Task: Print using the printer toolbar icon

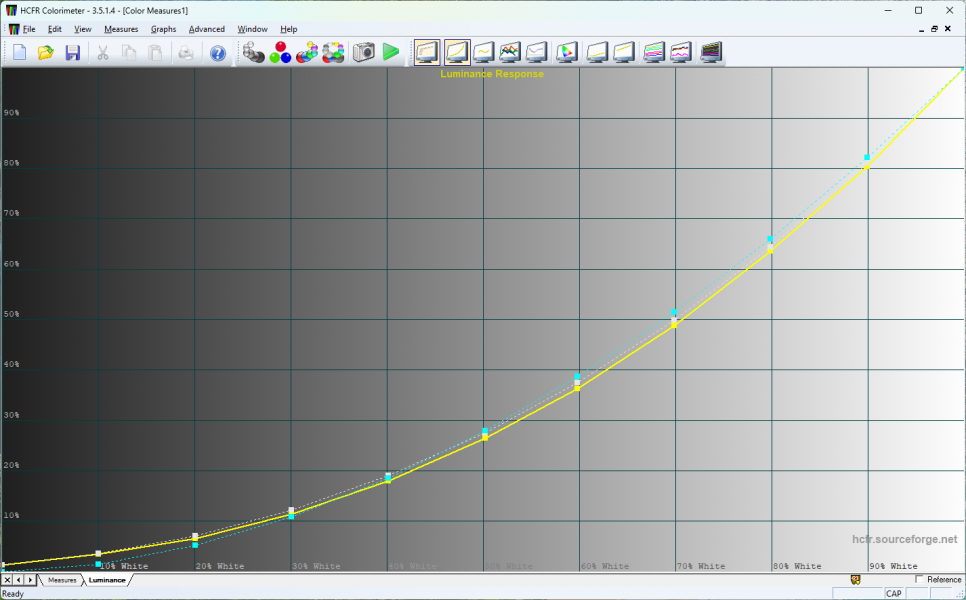Action: (185, 52)
